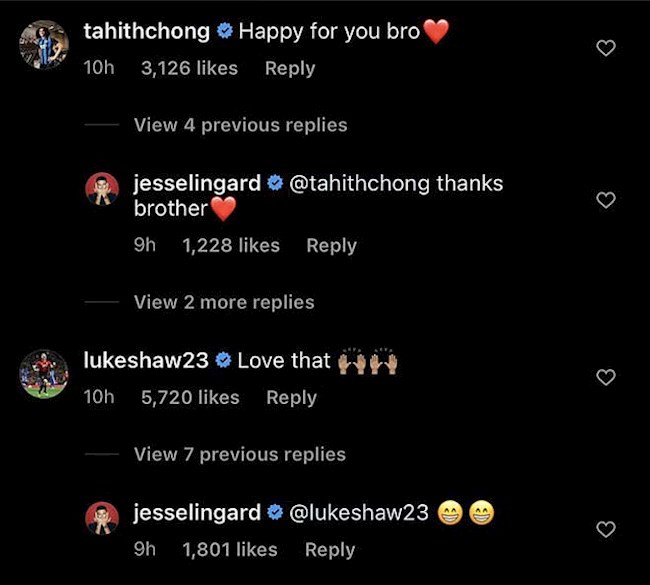Expand 'View 2 more replies'

pyautogui.click(x=224, y=302)
